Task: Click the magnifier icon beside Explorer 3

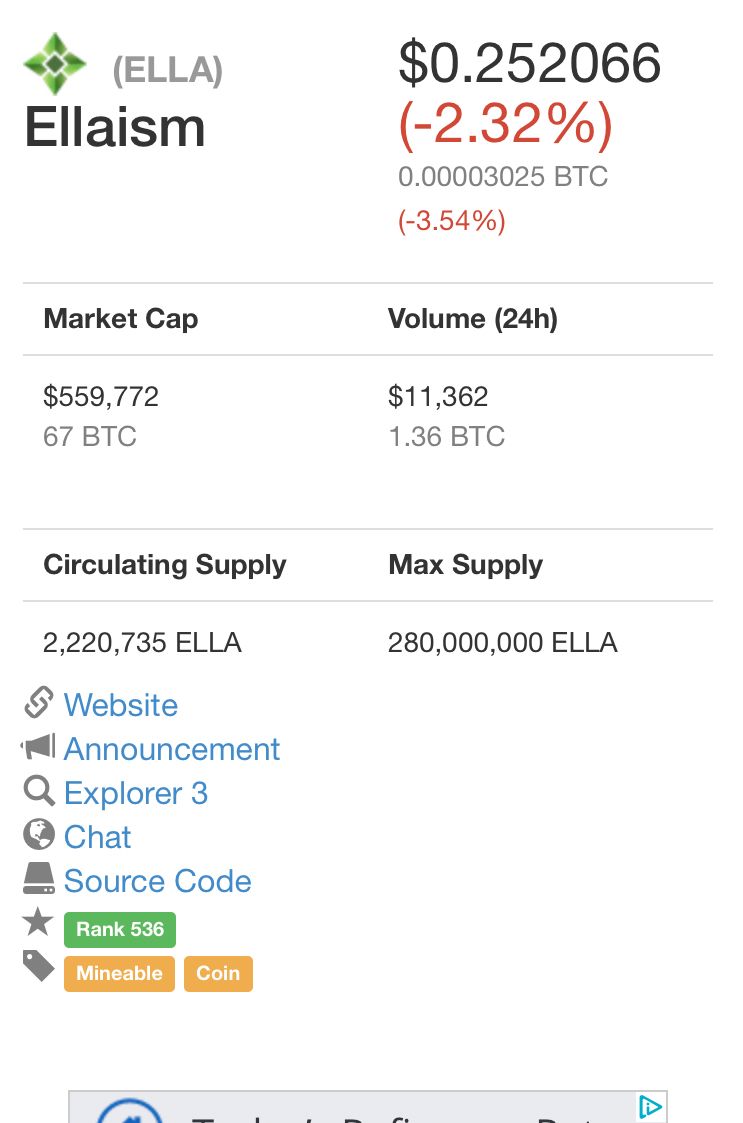Action: tap(38, 791)
